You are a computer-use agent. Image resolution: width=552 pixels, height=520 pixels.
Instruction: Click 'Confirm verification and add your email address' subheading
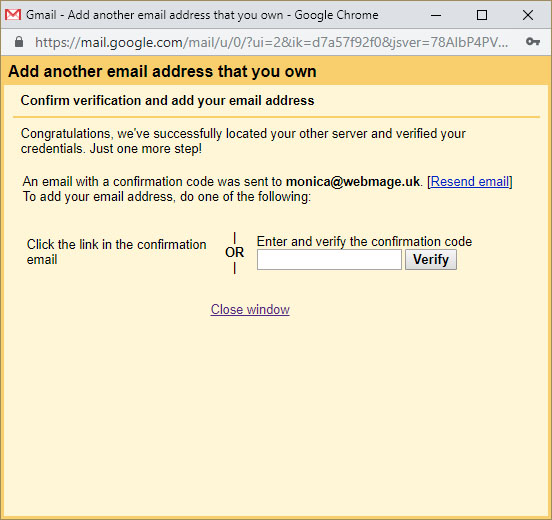tap(167, 101)
